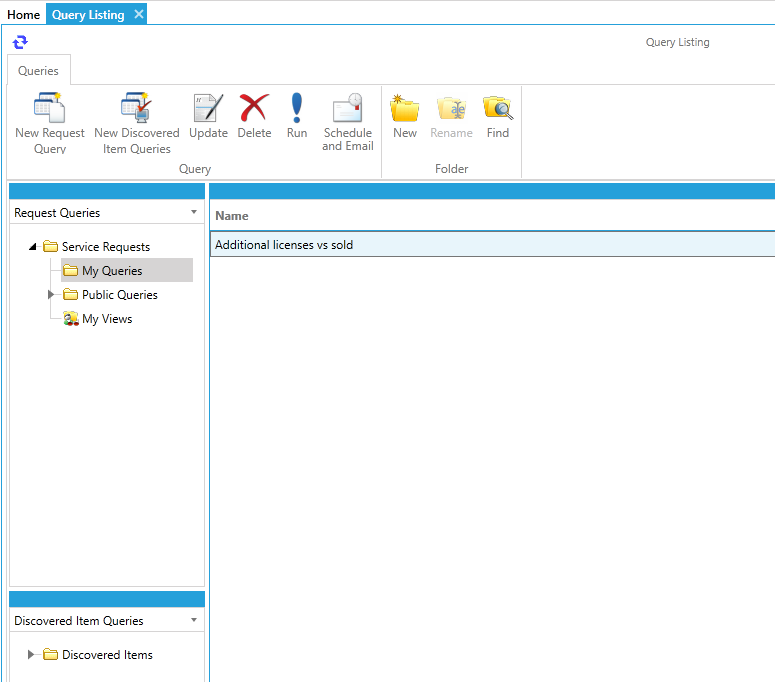Open the Discovered Item Queries dropdown

tap(194, 620)
